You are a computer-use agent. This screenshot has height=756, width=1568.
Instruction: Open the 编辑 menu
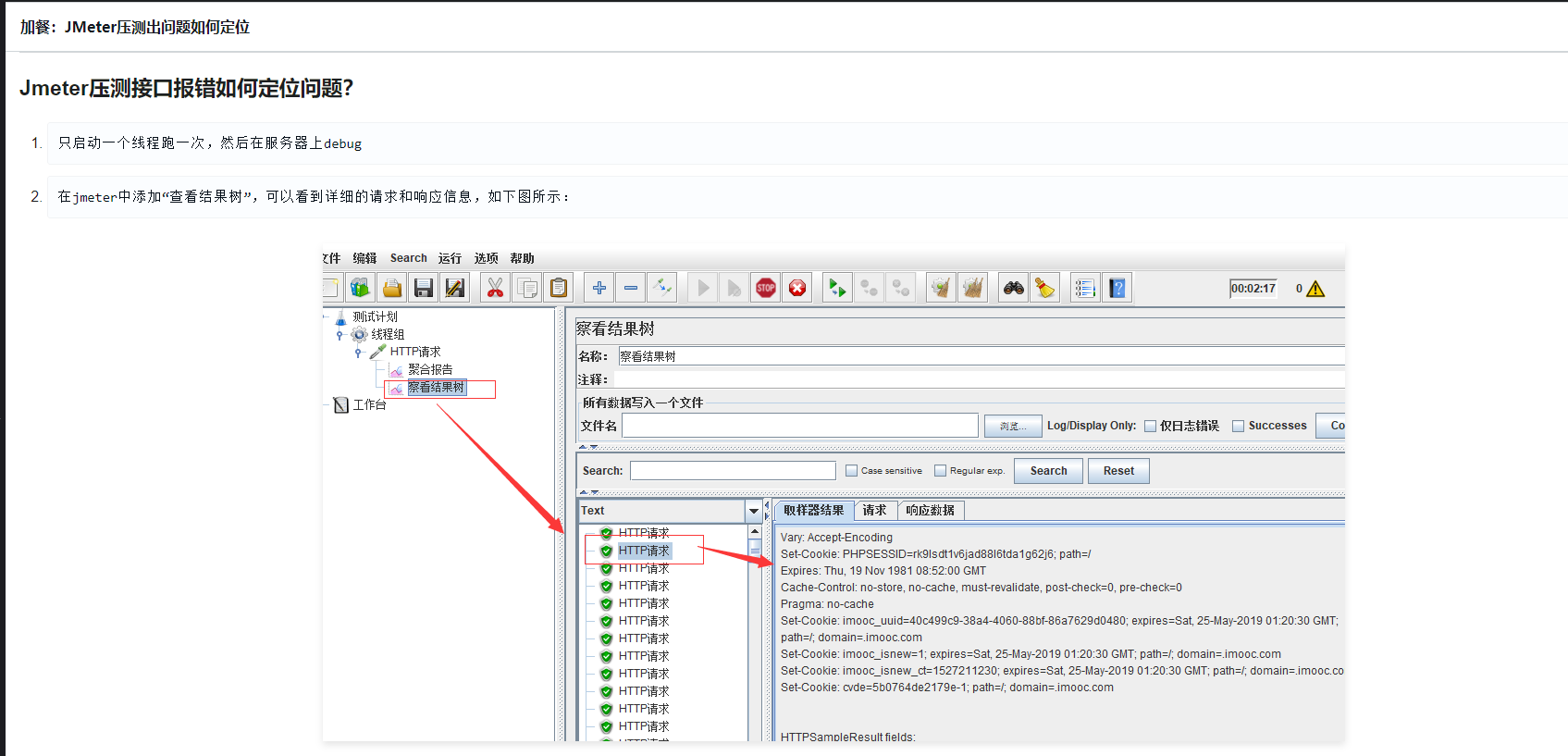click(364, 258)
